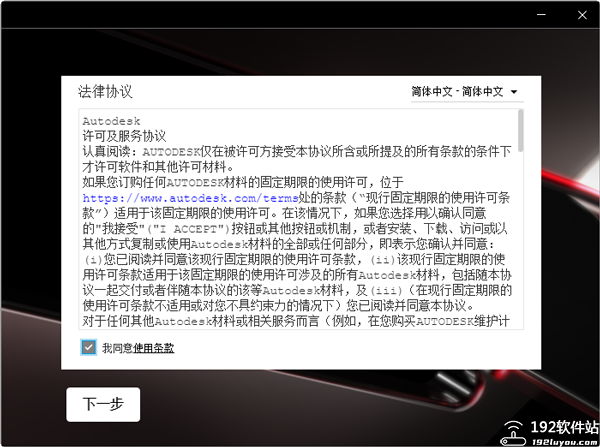Viewport: 600px width, 447px height.
Task: Click the Autodesk line in the agreement
Action: click(x=111, y=121)
